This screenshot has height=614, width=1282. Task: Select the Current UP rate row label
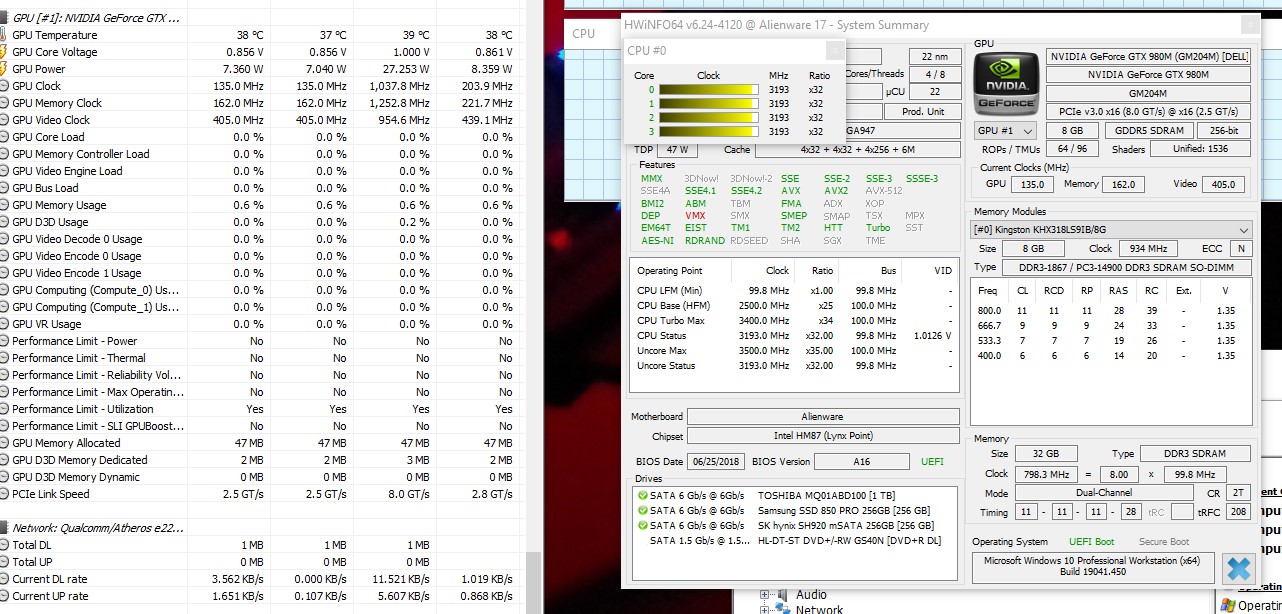tap(50, 596)
